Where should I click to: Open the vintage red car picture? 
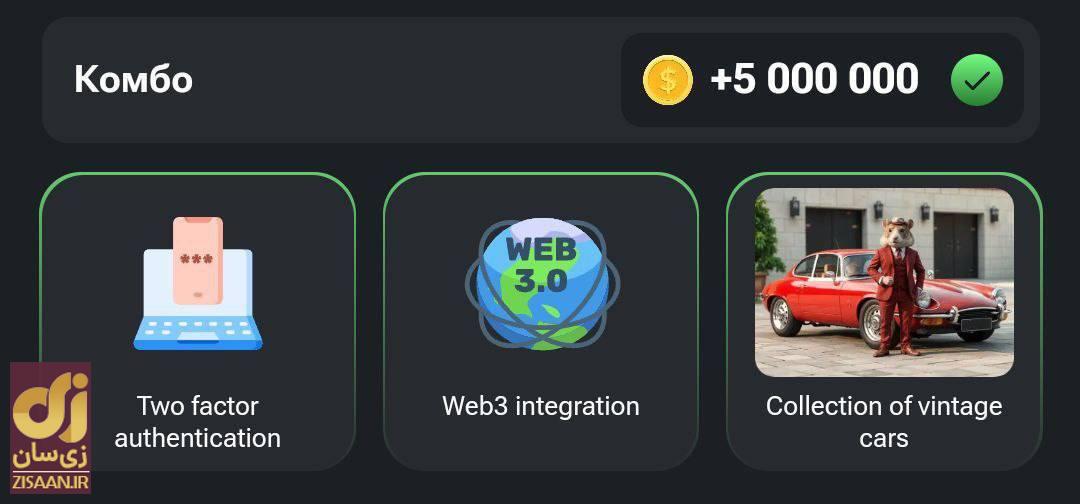884,282
